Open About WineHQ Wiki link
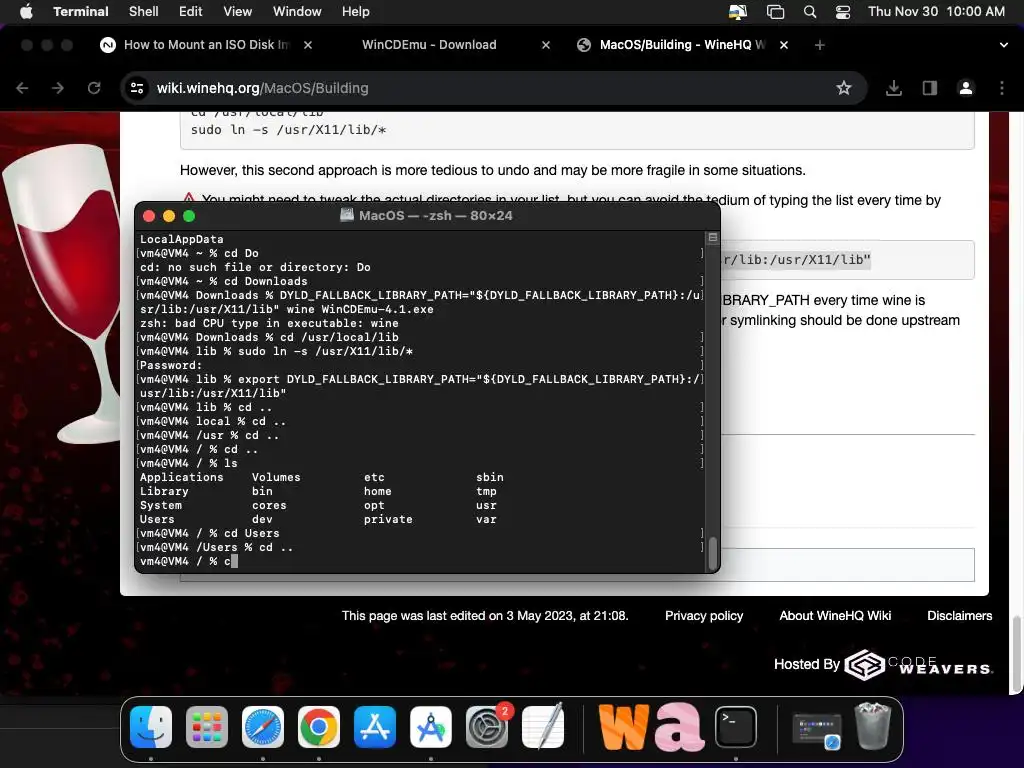 point(835,615)
